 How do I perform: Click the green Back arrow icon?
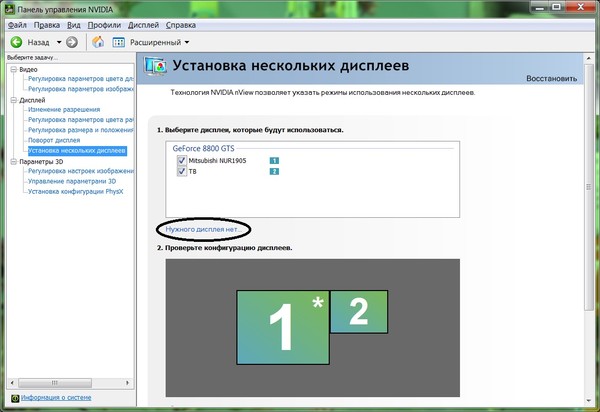click(16, 42)
